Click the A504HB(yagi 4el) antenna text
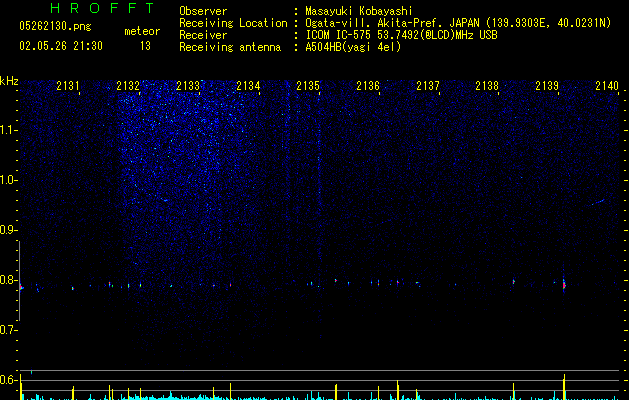Screen dimensions: 629x400 [353, 47]
